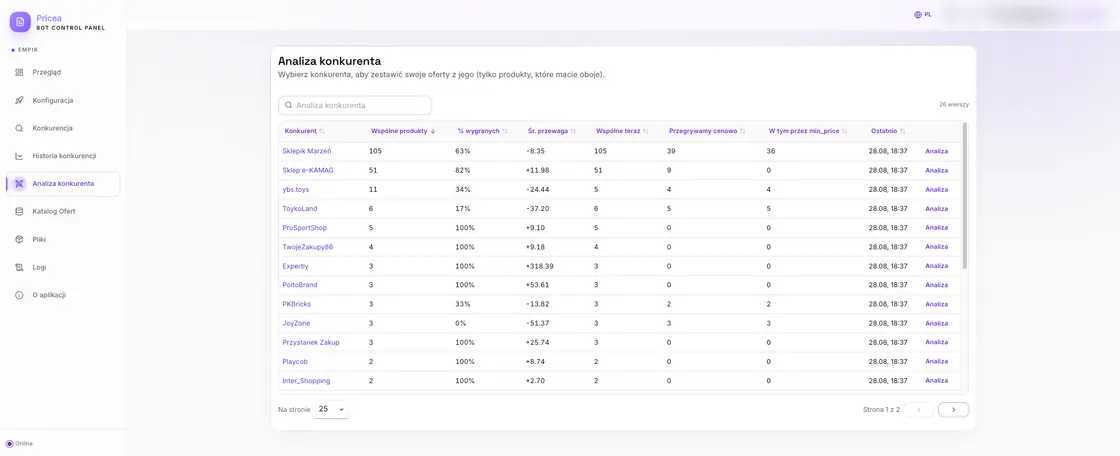Viewport: 1120px width, 456px height.
Task: Open the Na stronie 25 dropdown
Action: coord(331,410)
